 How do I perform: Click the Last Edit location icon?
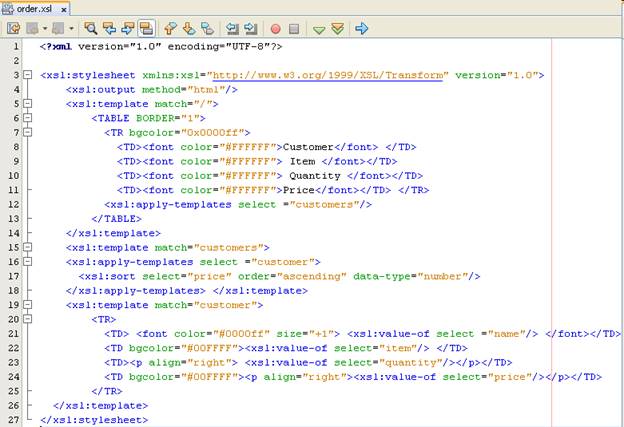tap(14, 28)
